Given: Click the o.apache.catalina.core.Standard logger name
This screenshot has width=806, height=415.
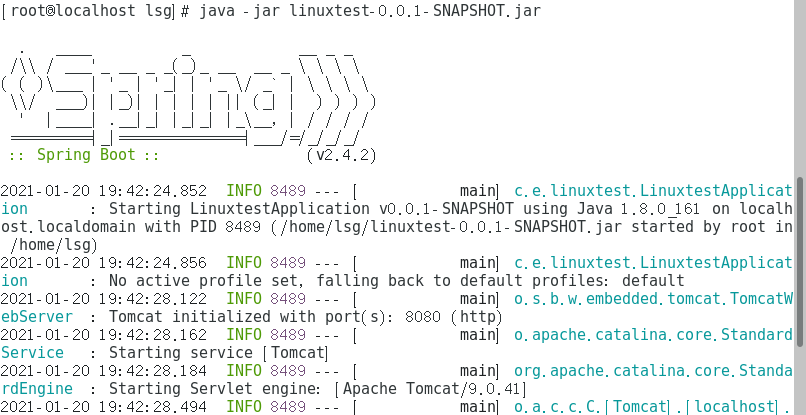Looking at the screenshot, I should click(653, 335).
